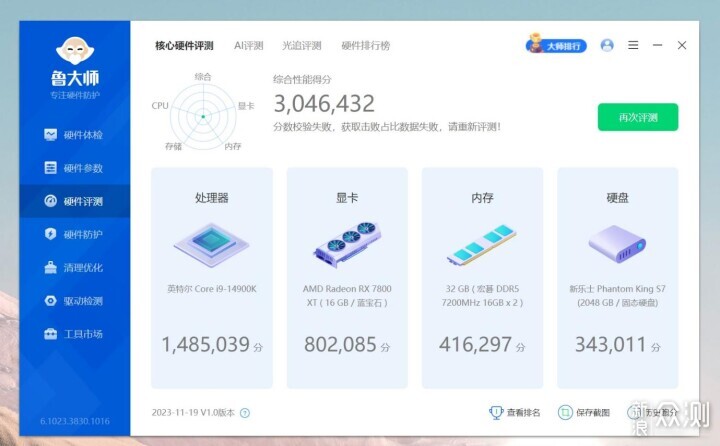Click the 处理器 CPU chip icon

[x=212, y=244]
